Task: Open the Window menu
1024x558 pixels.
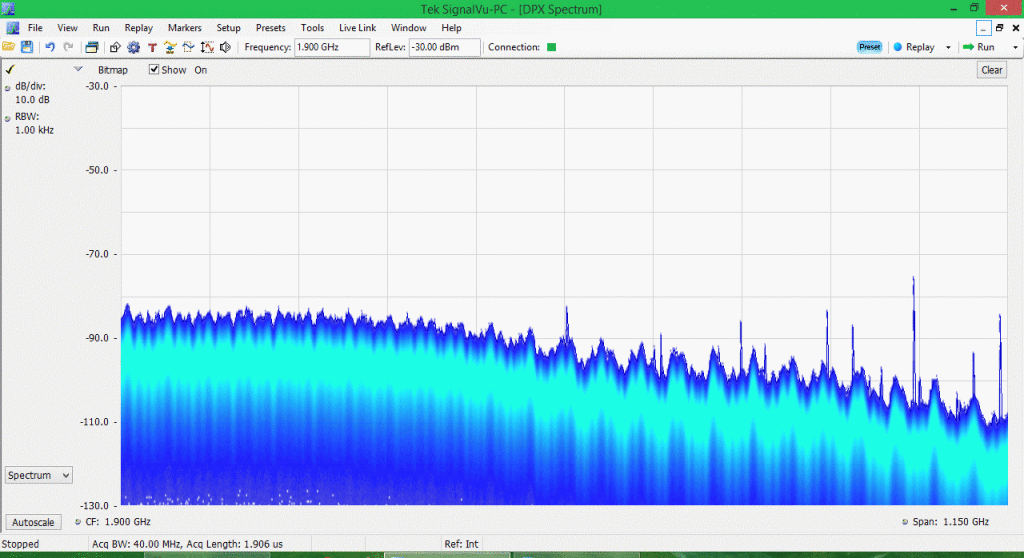Action: 409,27
